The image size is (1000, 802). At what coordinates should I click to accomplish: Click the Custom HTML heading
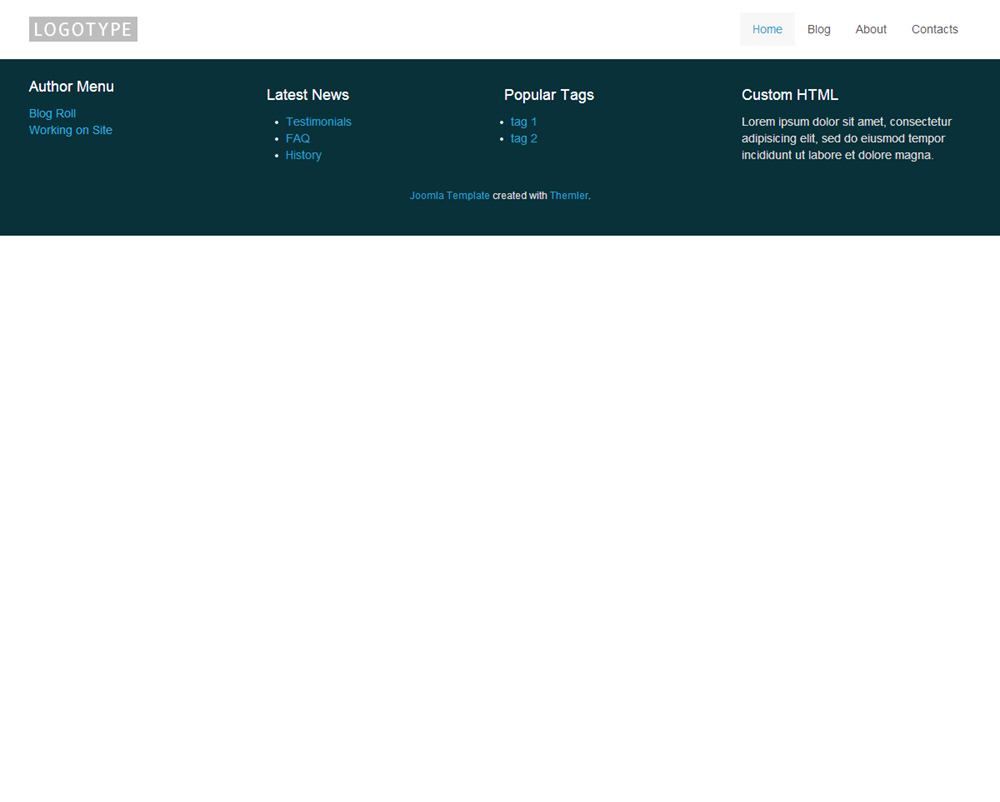789,95
